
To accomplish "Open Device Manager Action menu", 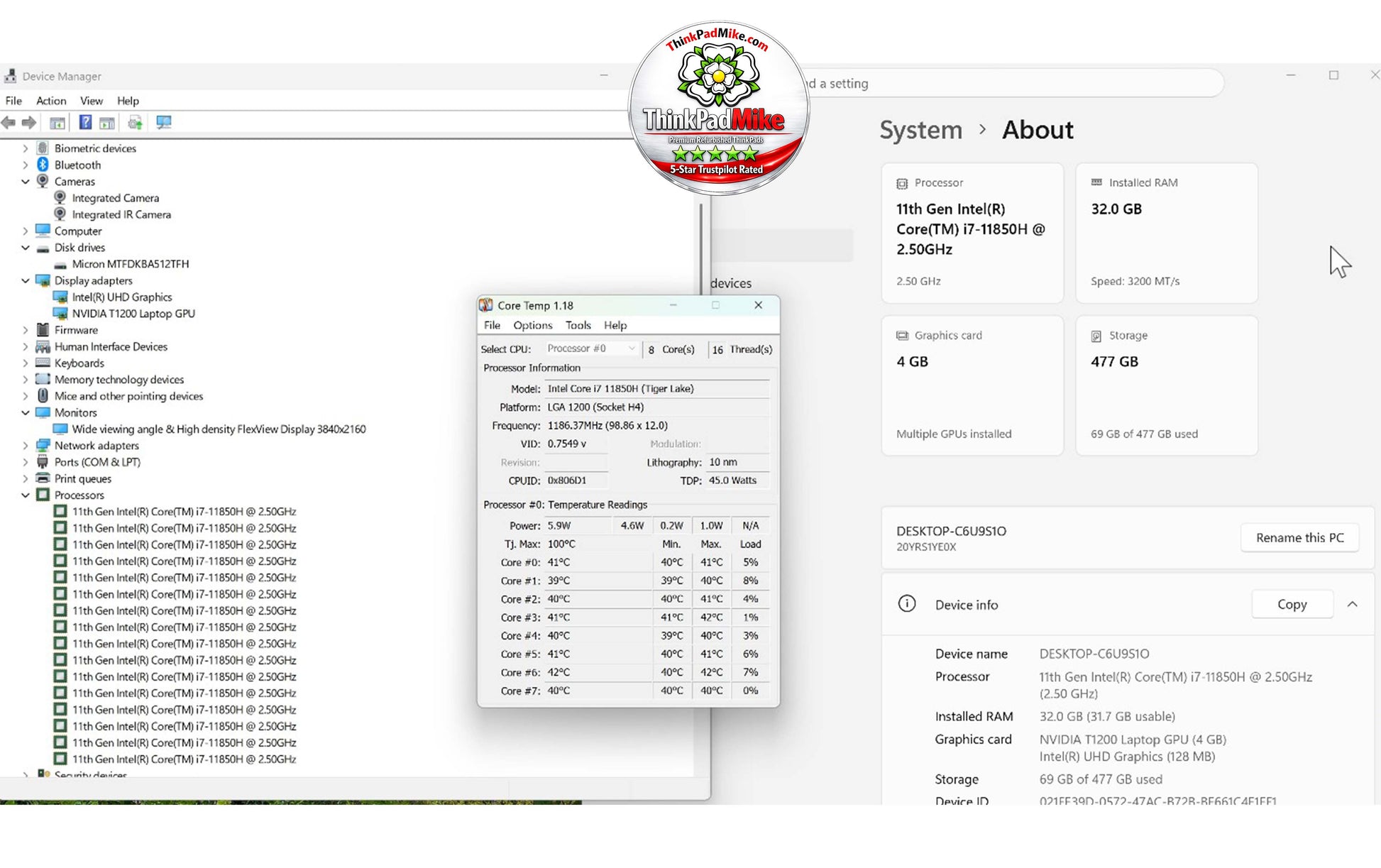I will [51, 101].
